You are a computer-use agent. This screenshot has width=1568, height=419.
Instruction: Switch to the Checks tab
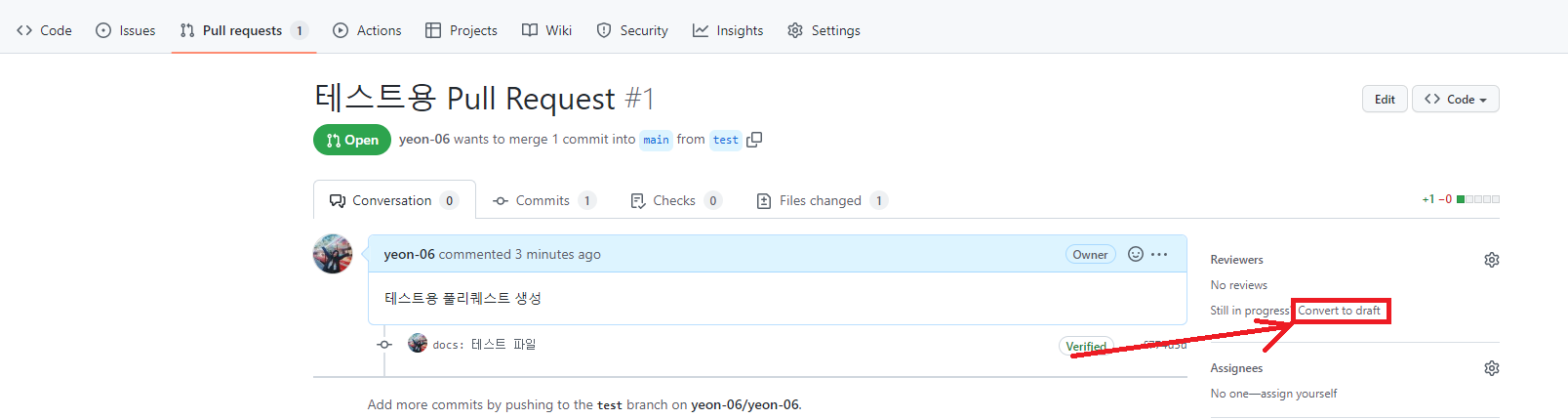coord(675,200)
